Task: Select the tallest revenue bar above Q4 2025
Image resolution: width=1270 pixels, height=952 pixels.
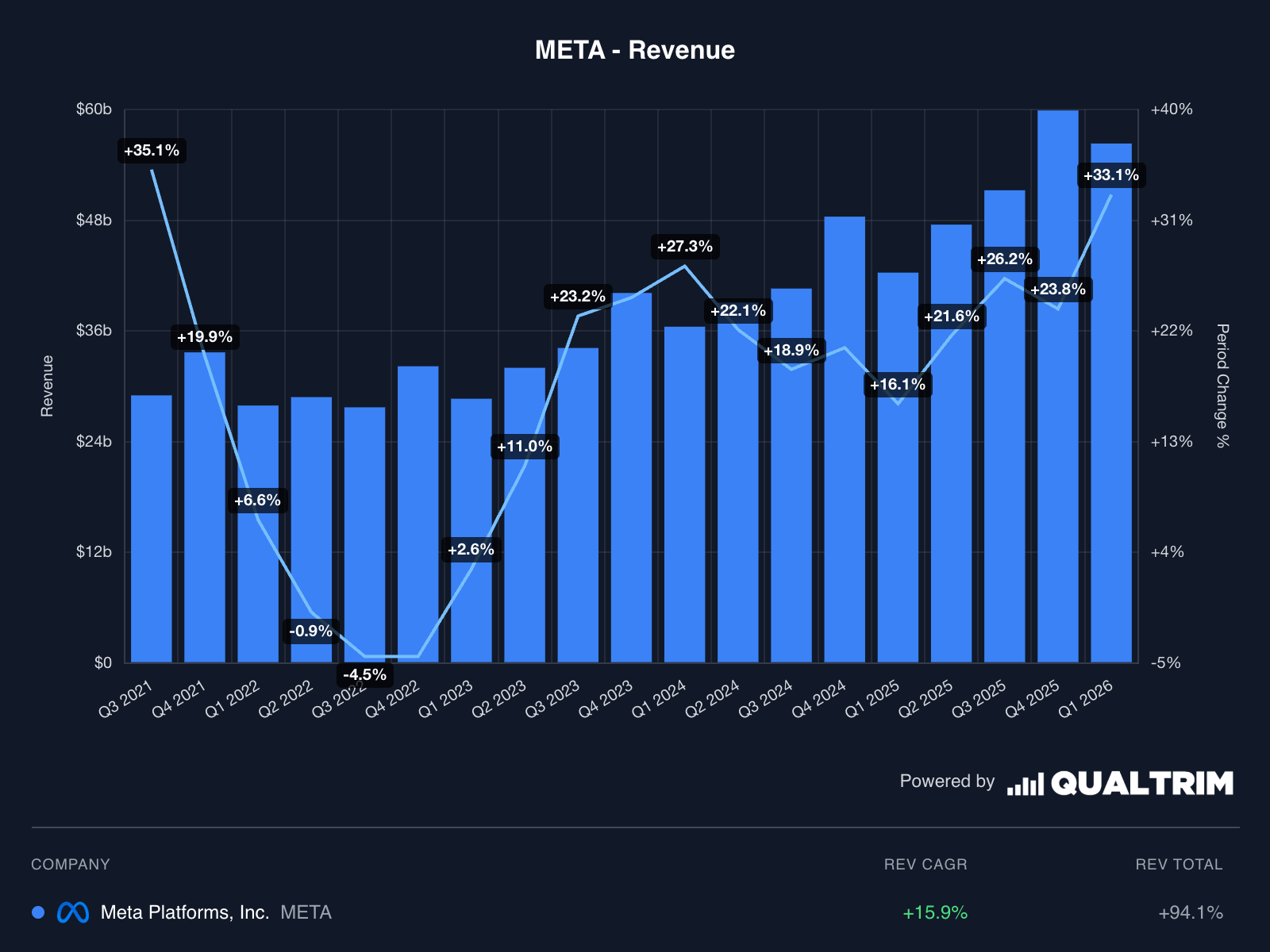Action: (1058, 386)
